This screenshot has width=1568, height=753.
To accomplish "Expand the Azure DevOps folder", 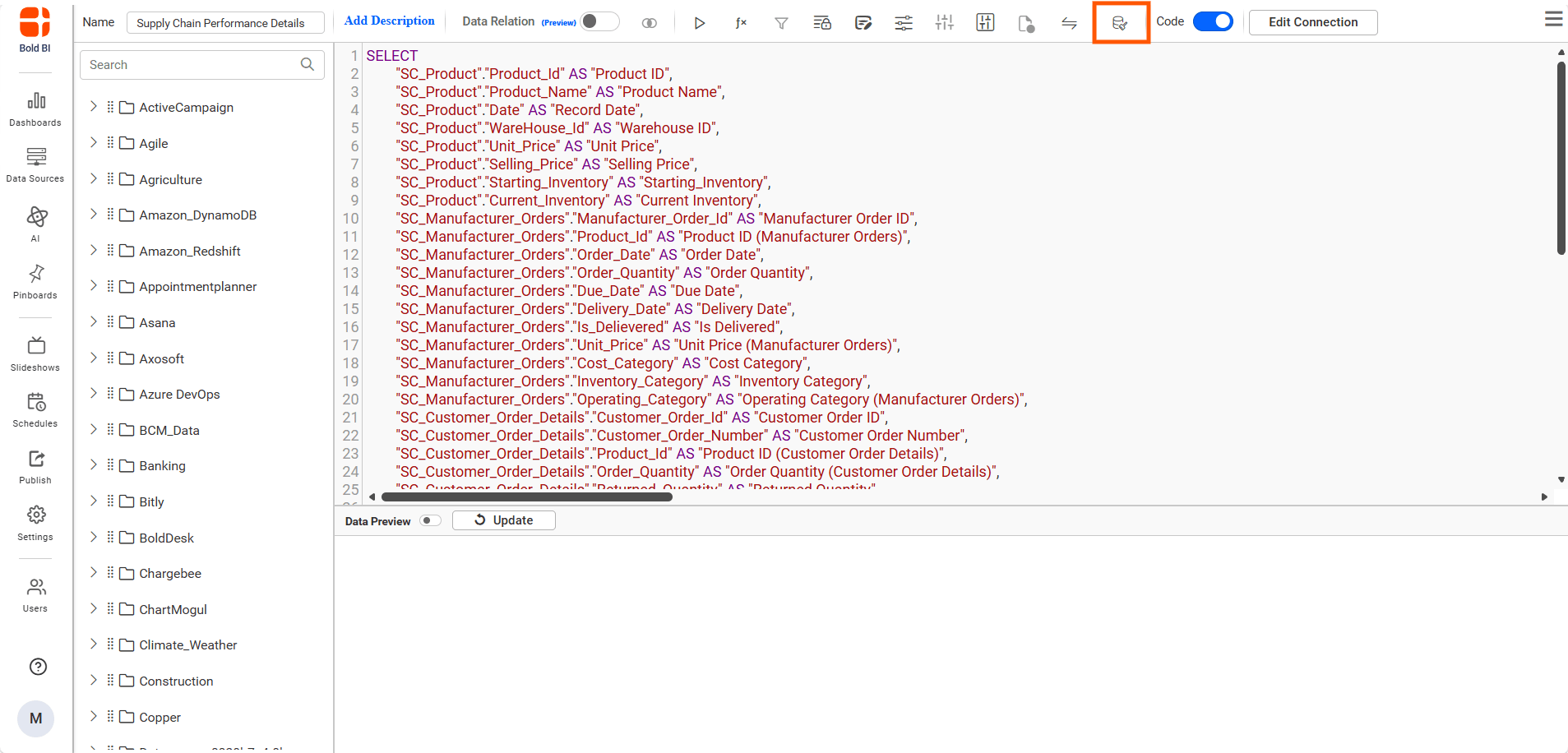I will pos(93,393).
